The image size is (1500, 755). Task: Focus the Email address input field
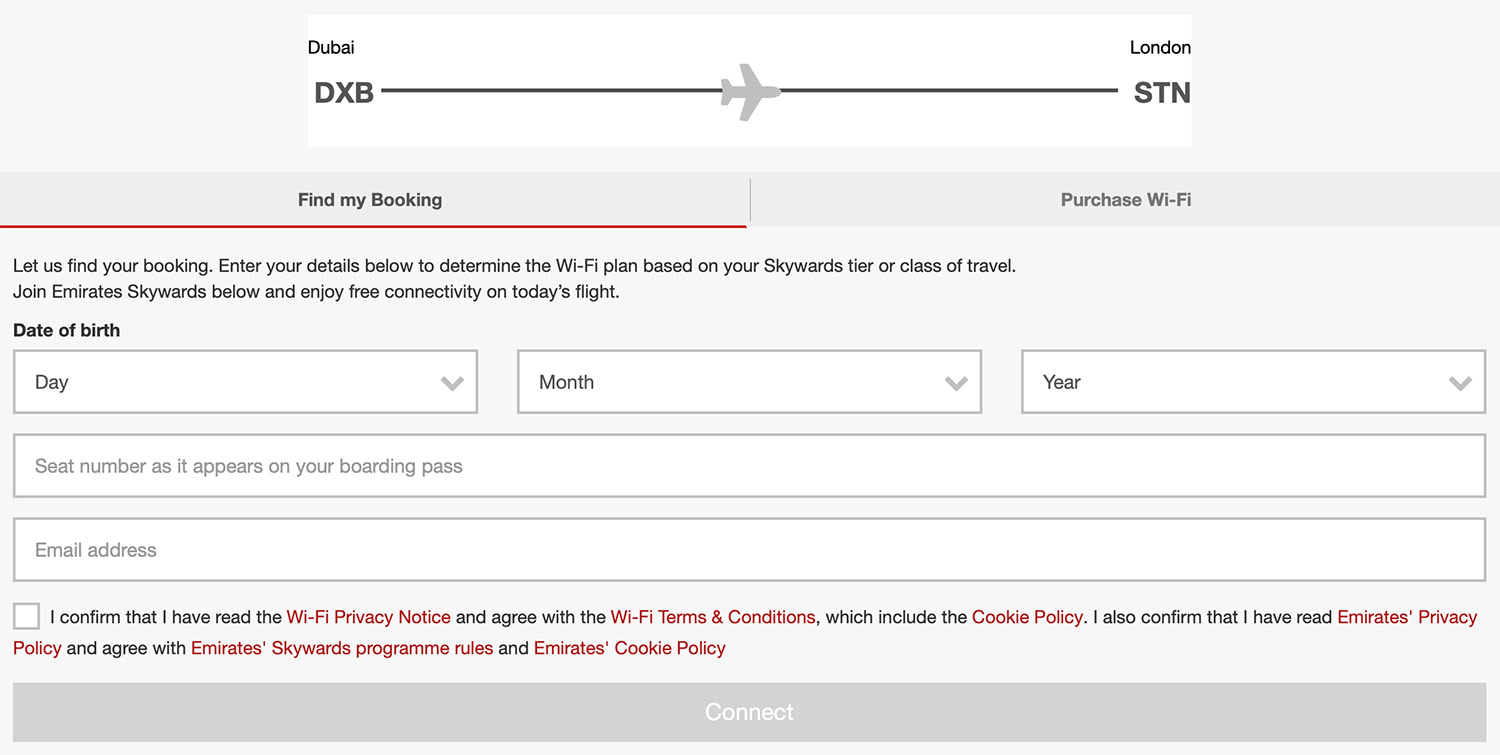[x=748, y=550]
